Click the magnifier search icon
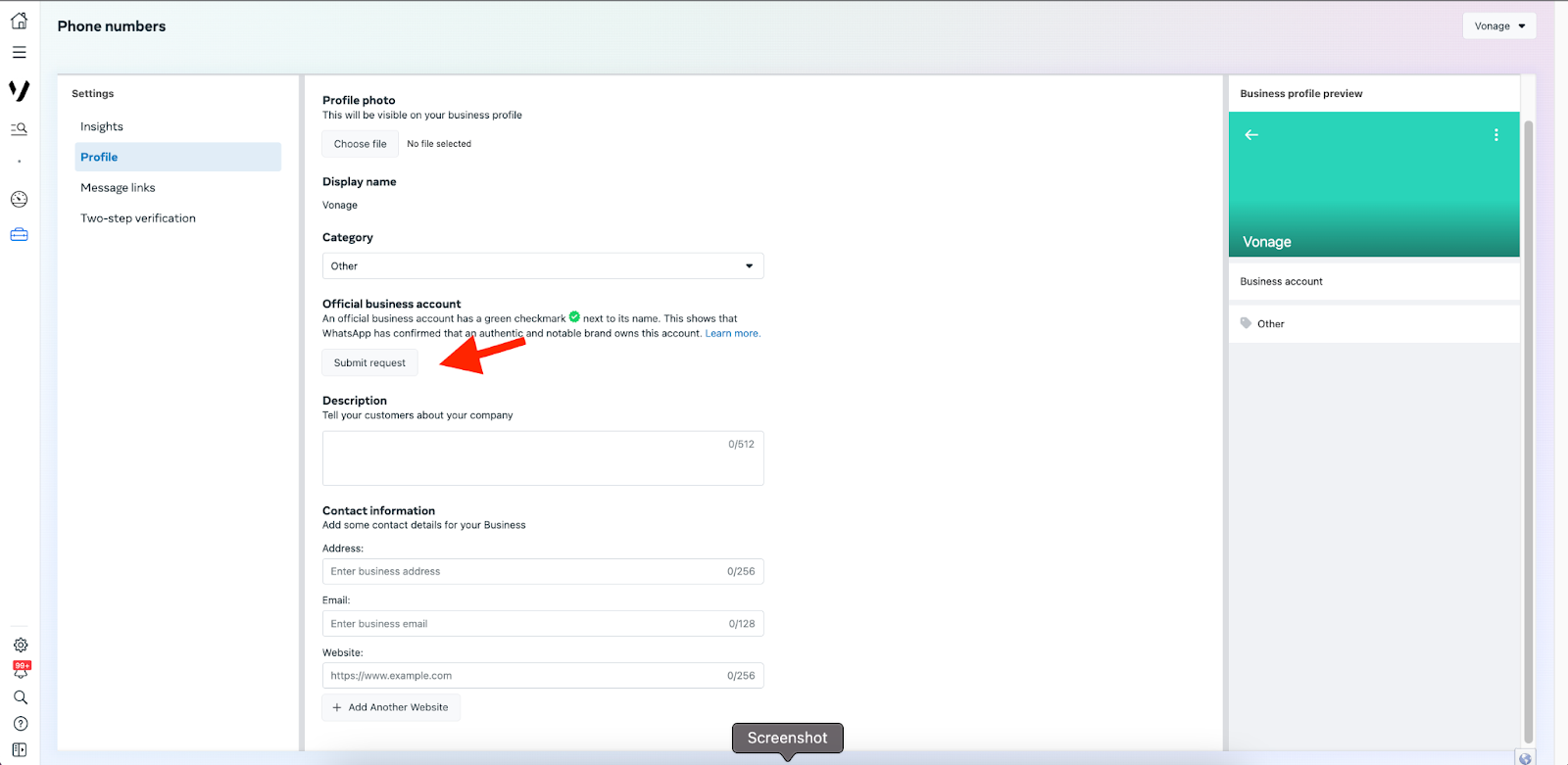 coord(20,697)
